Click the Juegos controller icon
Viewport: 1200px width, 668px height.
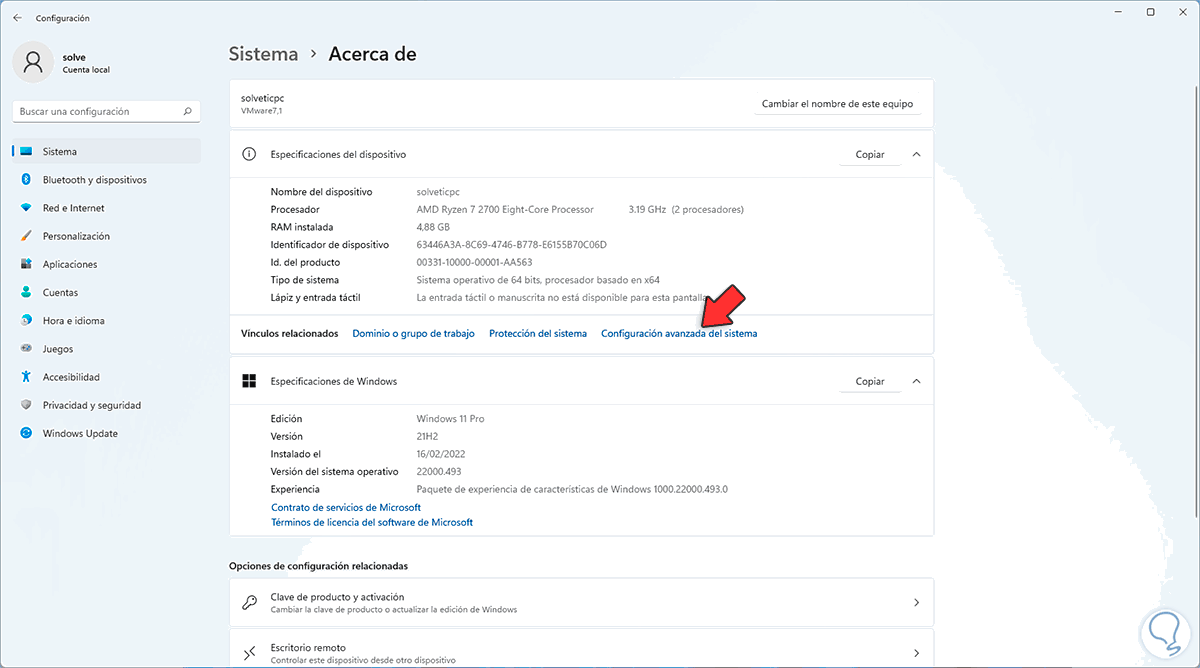26,349
